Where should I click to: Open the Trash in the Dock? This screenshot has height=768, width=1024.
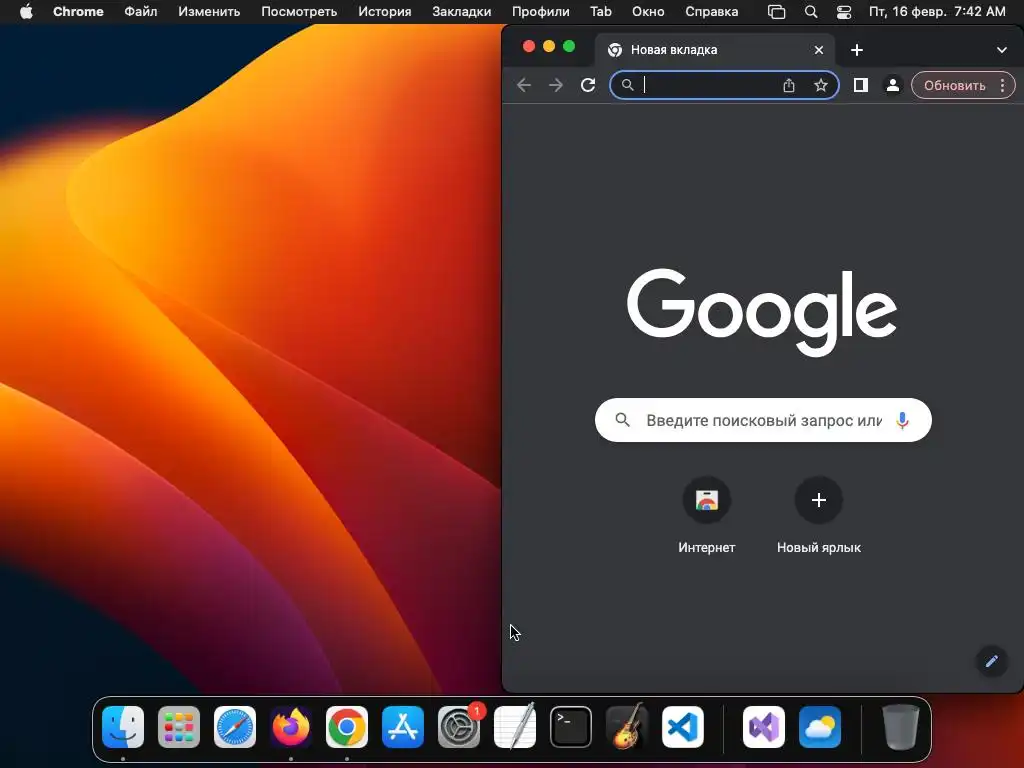(x=901, y=727)
